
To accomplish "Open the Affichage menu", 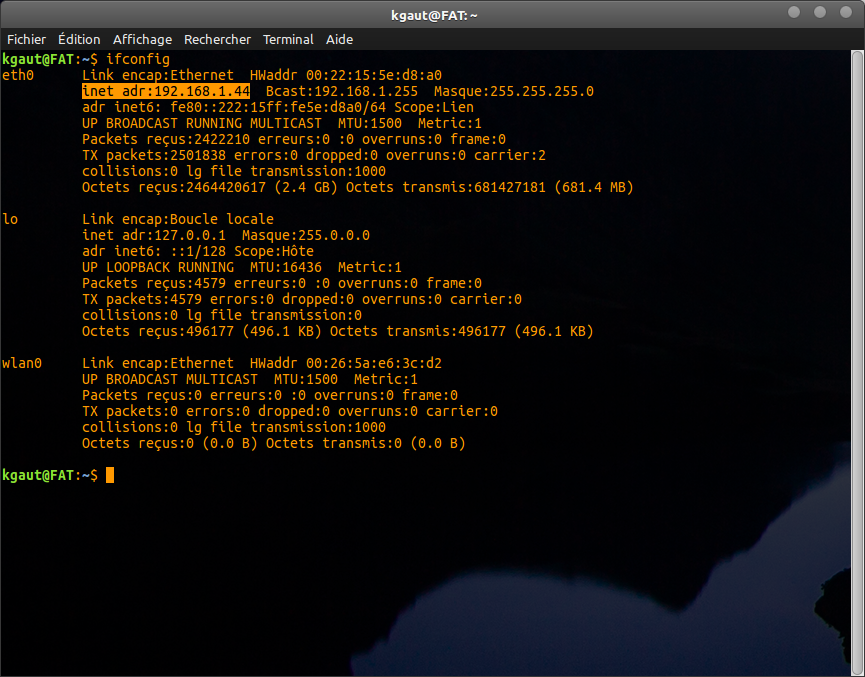I will pos(142,39).
